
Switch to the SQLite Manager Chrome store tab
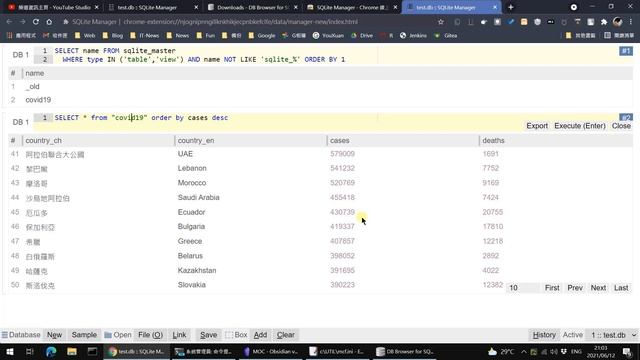351,7
